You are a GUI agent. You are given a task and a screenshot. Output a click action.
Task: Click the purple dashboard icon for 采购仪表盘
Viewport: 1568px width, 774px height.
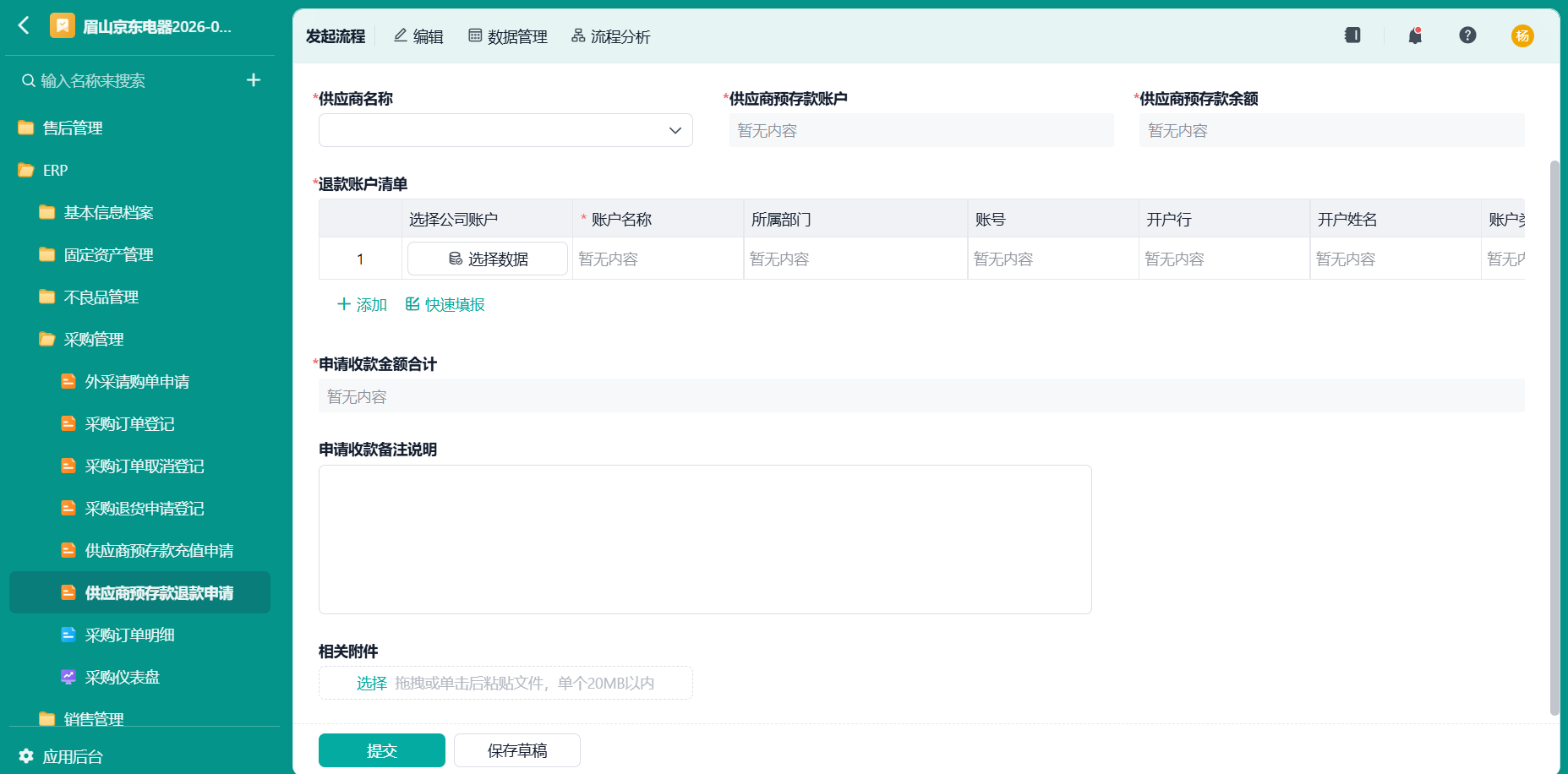click(x=68, y=677)
